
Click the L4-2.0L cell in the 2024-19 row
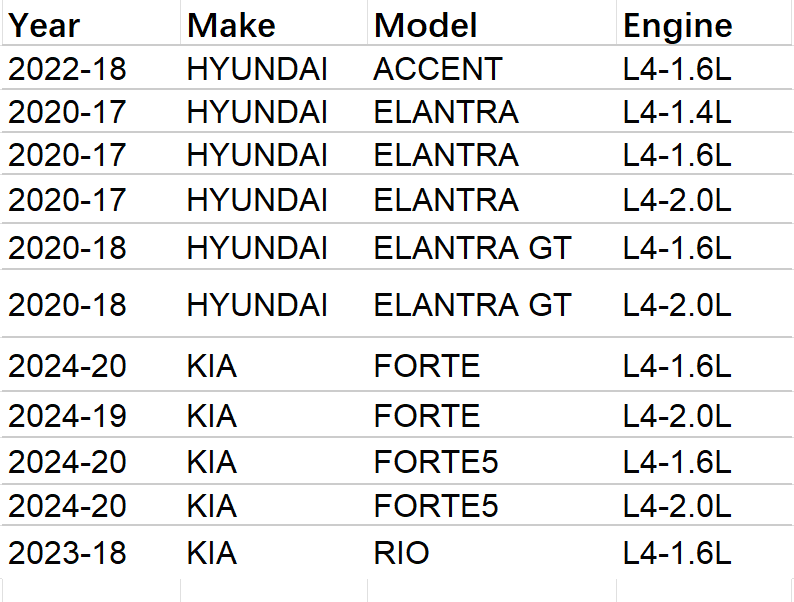pyautogui.click(x=677, y=415)
